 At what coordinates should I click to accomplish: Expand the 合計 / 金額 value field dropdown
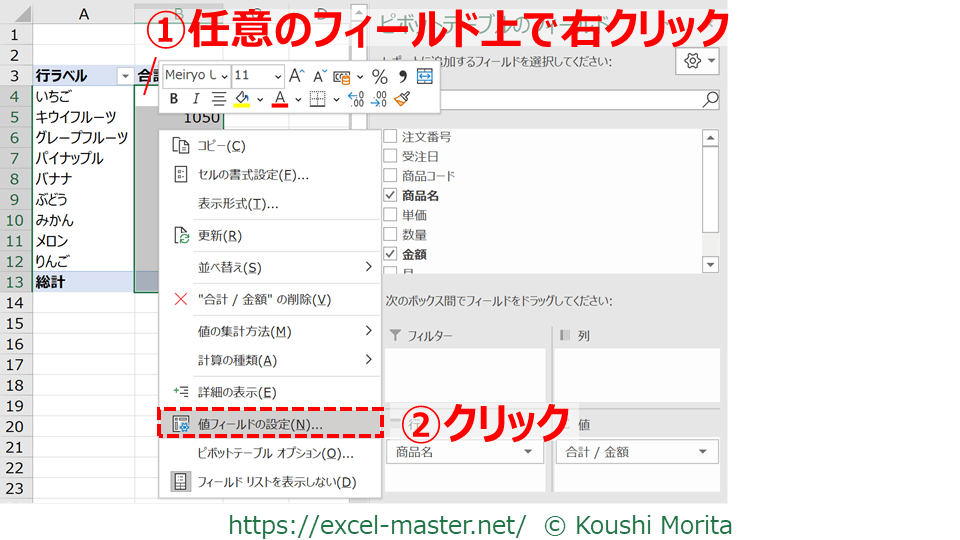tap(706, 452)
